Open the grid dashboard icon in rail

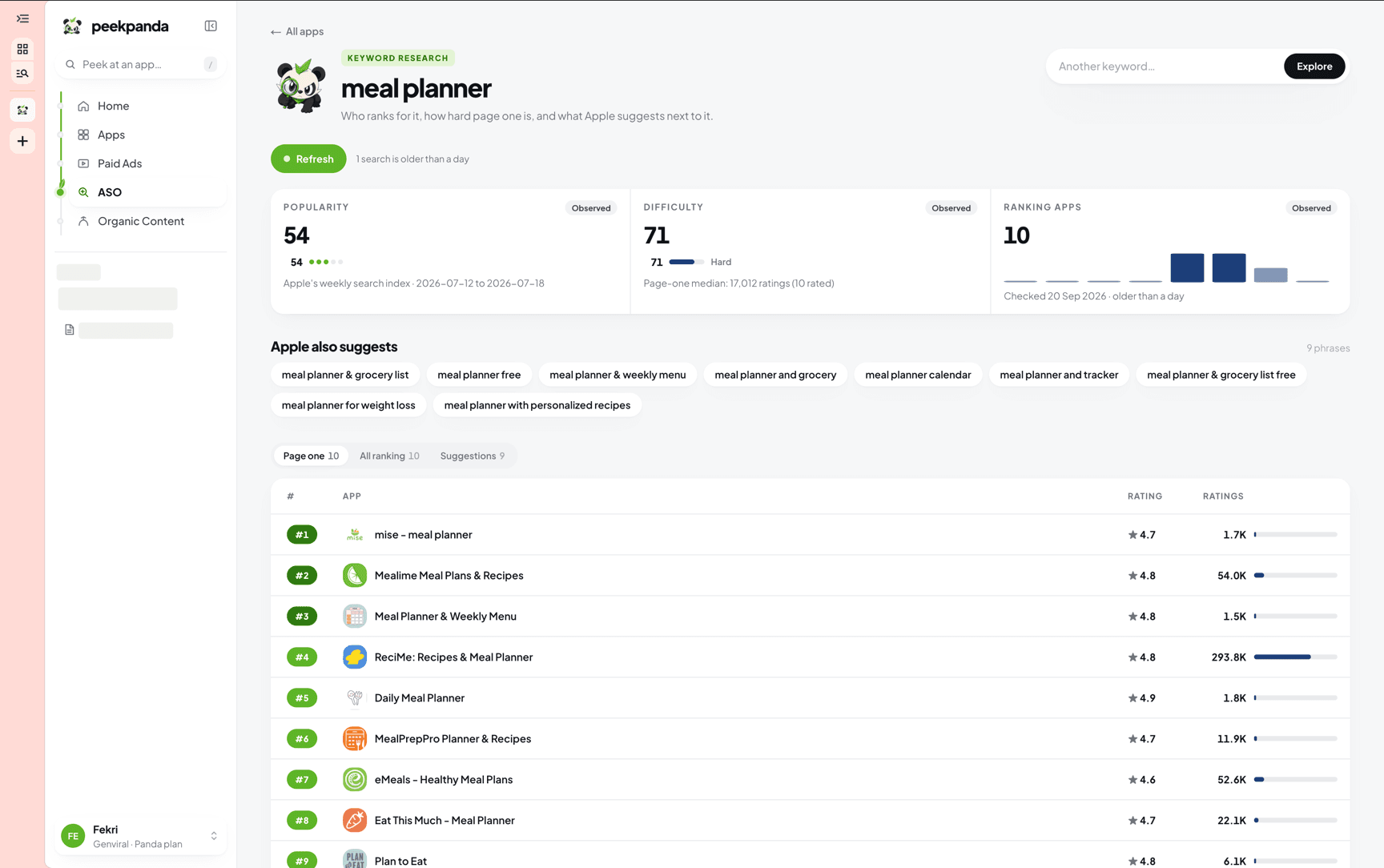coord(22,49)
